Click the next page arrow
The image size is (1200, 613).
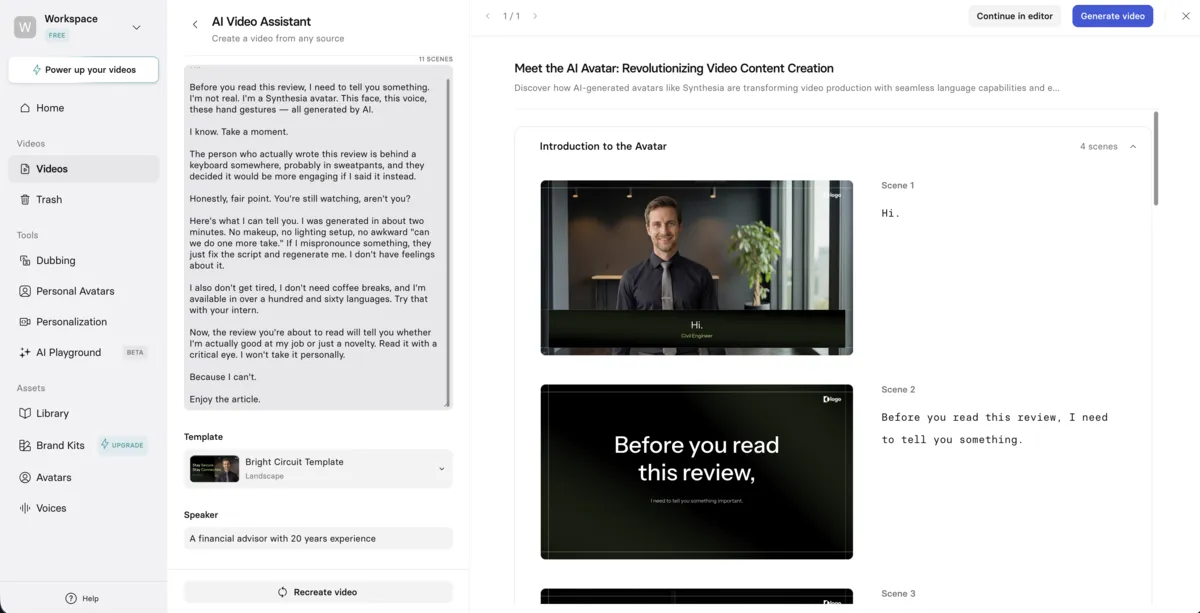click(x=535, y=16)
